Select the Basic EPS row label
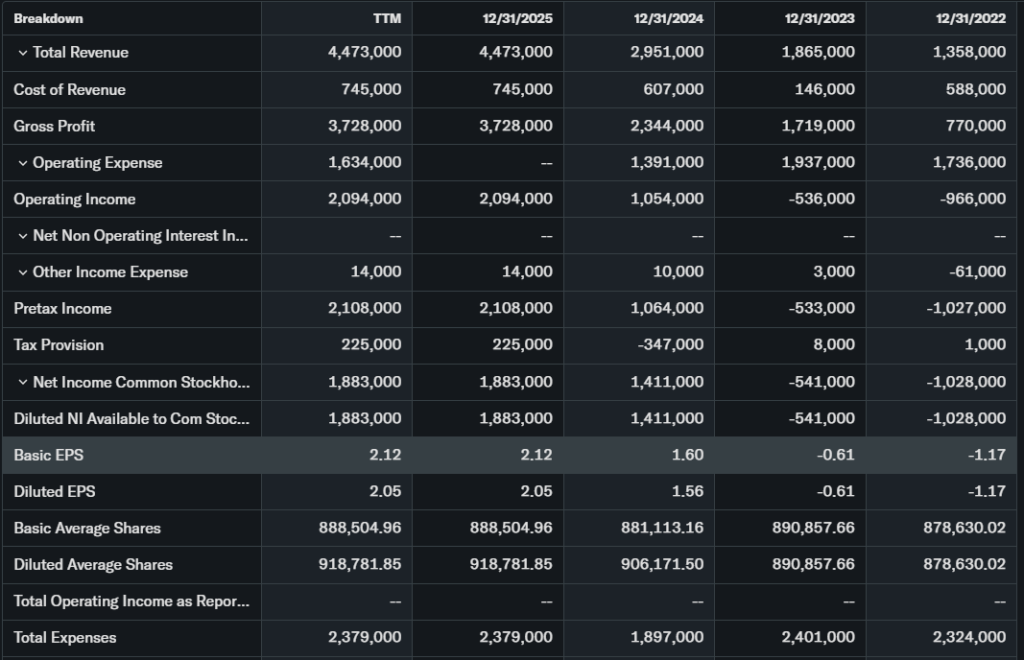The image size is (1024, 660). tap(49, 455)
